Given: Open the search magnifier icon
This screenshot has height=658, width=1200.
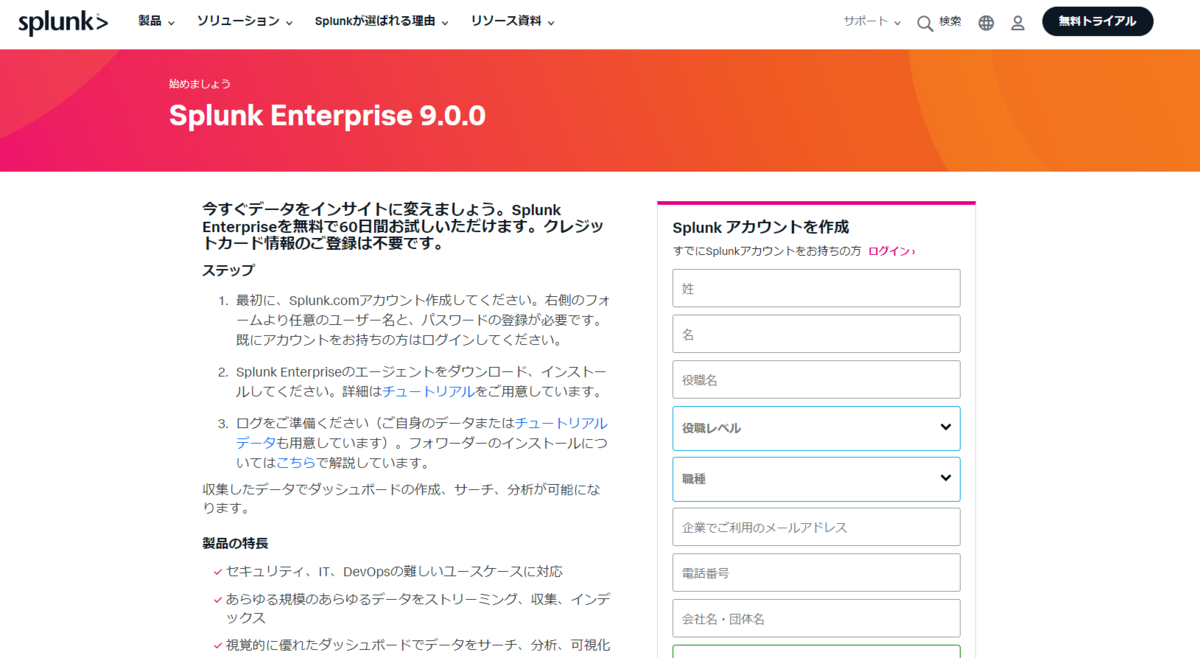Looking at the screenshot, I should point(925,23).
